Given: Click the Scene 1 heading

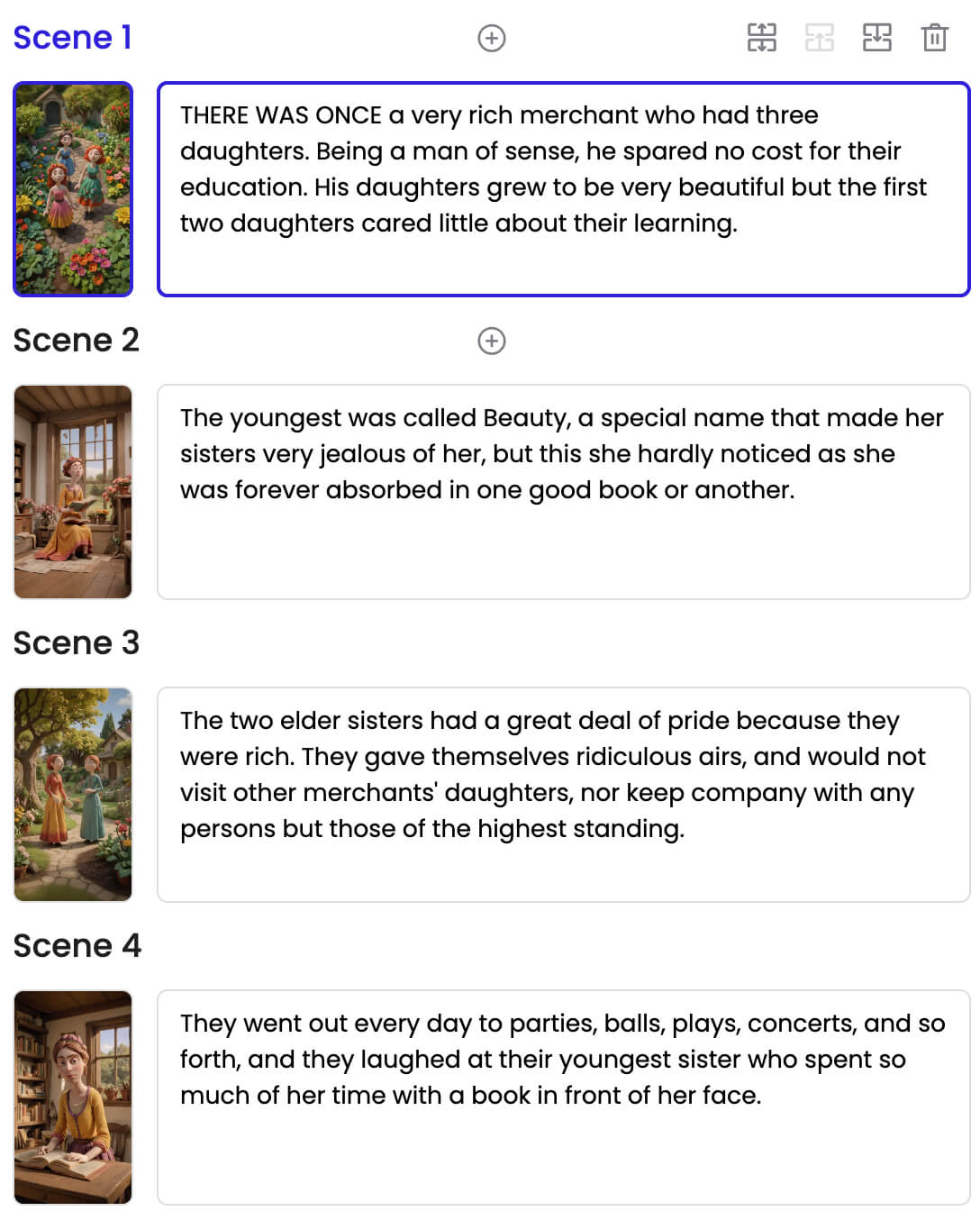Looking at the screenshot, I should tap(72, 38).
